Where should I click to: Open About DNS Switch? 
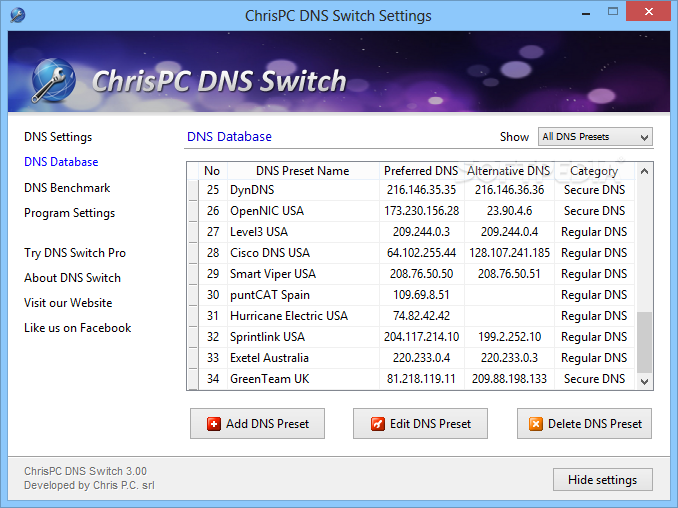[72, 278]
